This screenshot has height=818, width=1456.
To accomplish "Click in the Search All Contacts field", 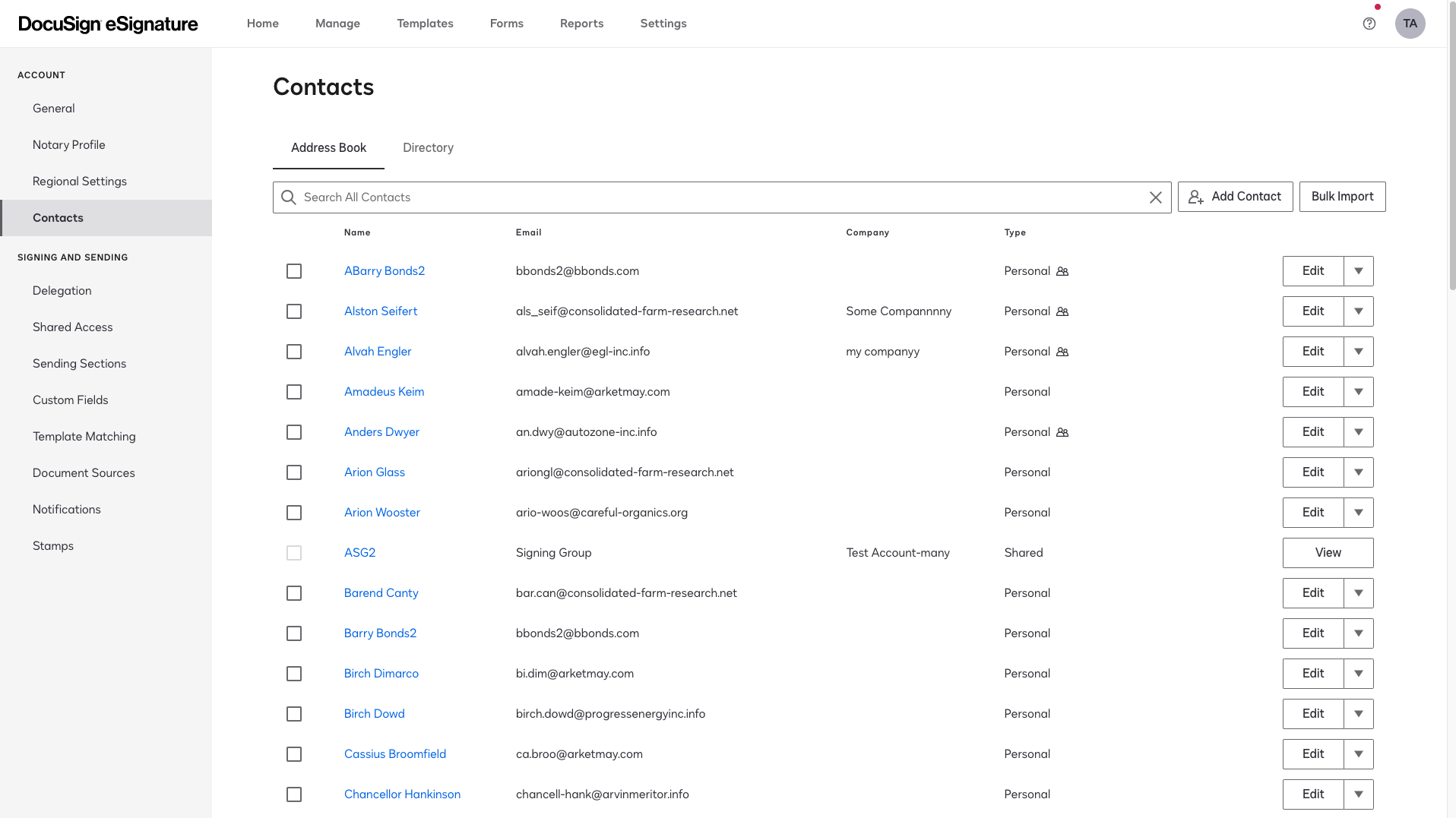I will tap(722, 197).
